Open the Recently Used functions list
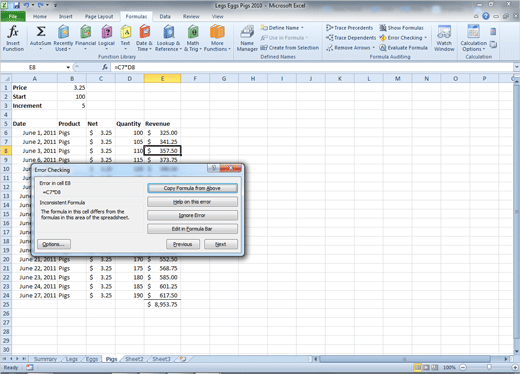The width and height of the screenshot is (520, 374). 63,38
